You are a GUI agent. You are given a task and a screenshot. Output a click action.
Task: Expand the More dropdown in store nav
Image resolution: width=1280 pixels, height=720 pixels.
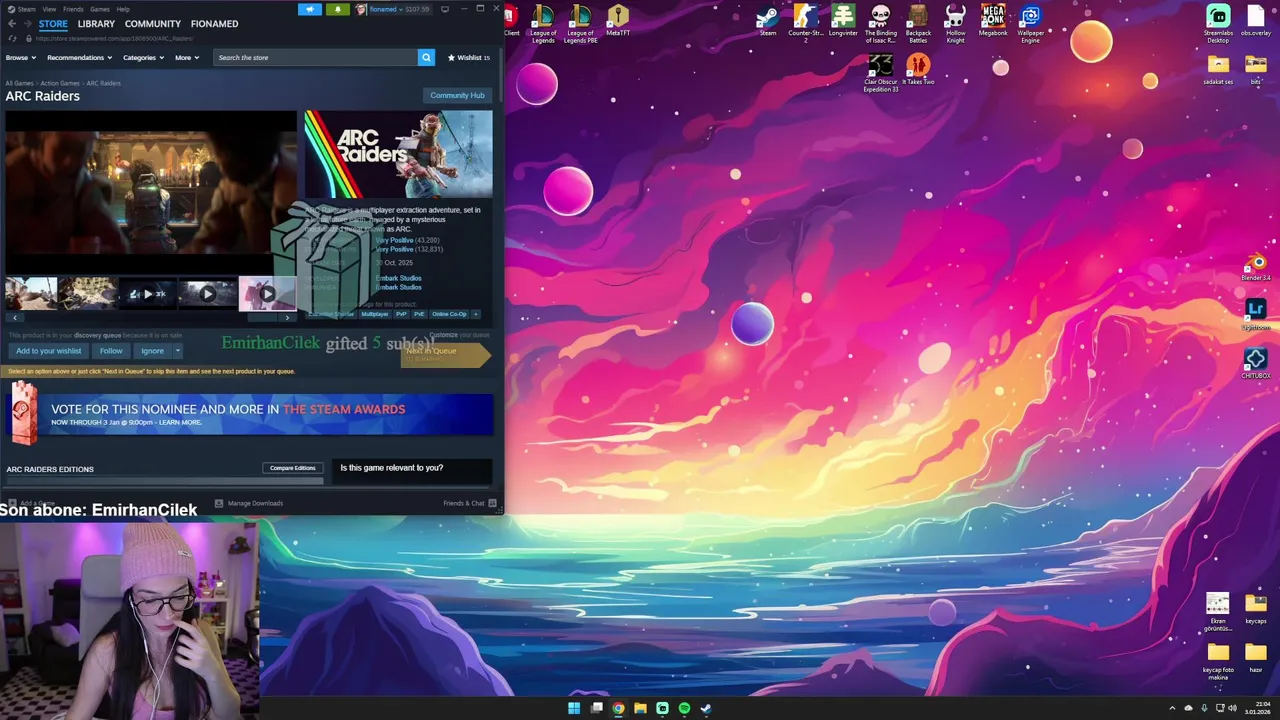click(187, 57)
